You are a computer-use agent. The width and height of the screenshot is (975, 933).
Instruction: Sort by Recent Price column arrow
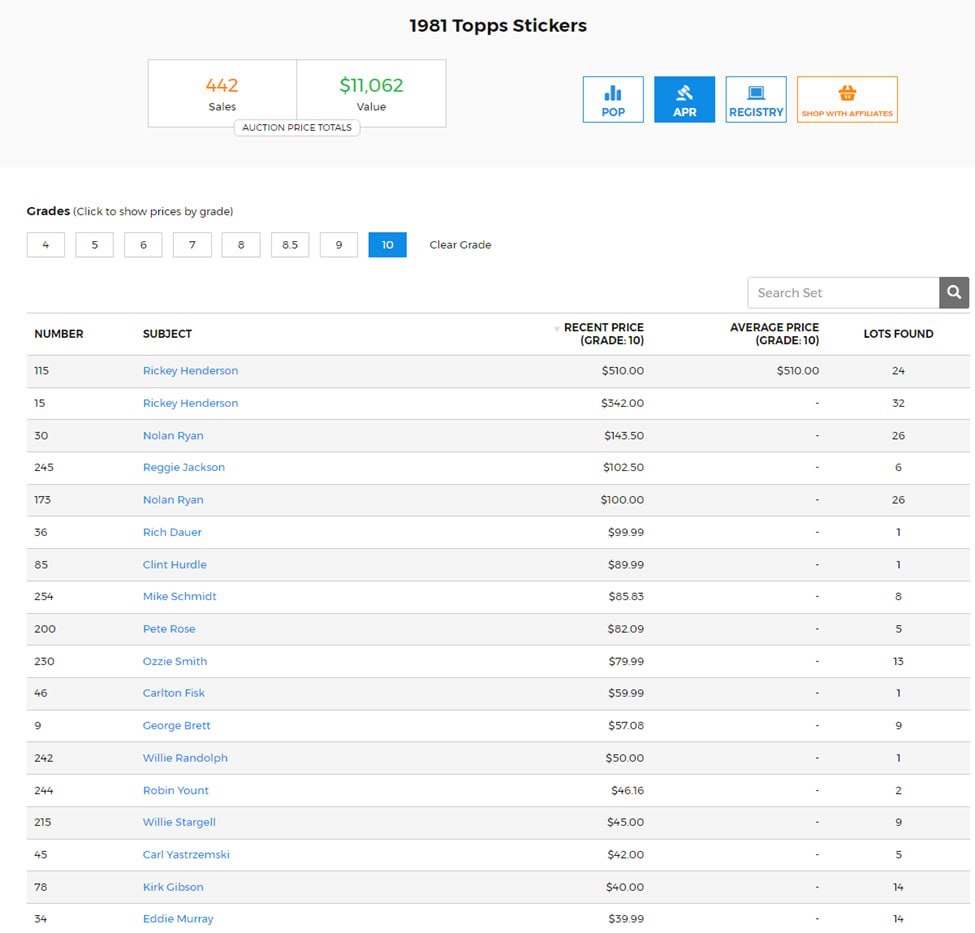557,328
